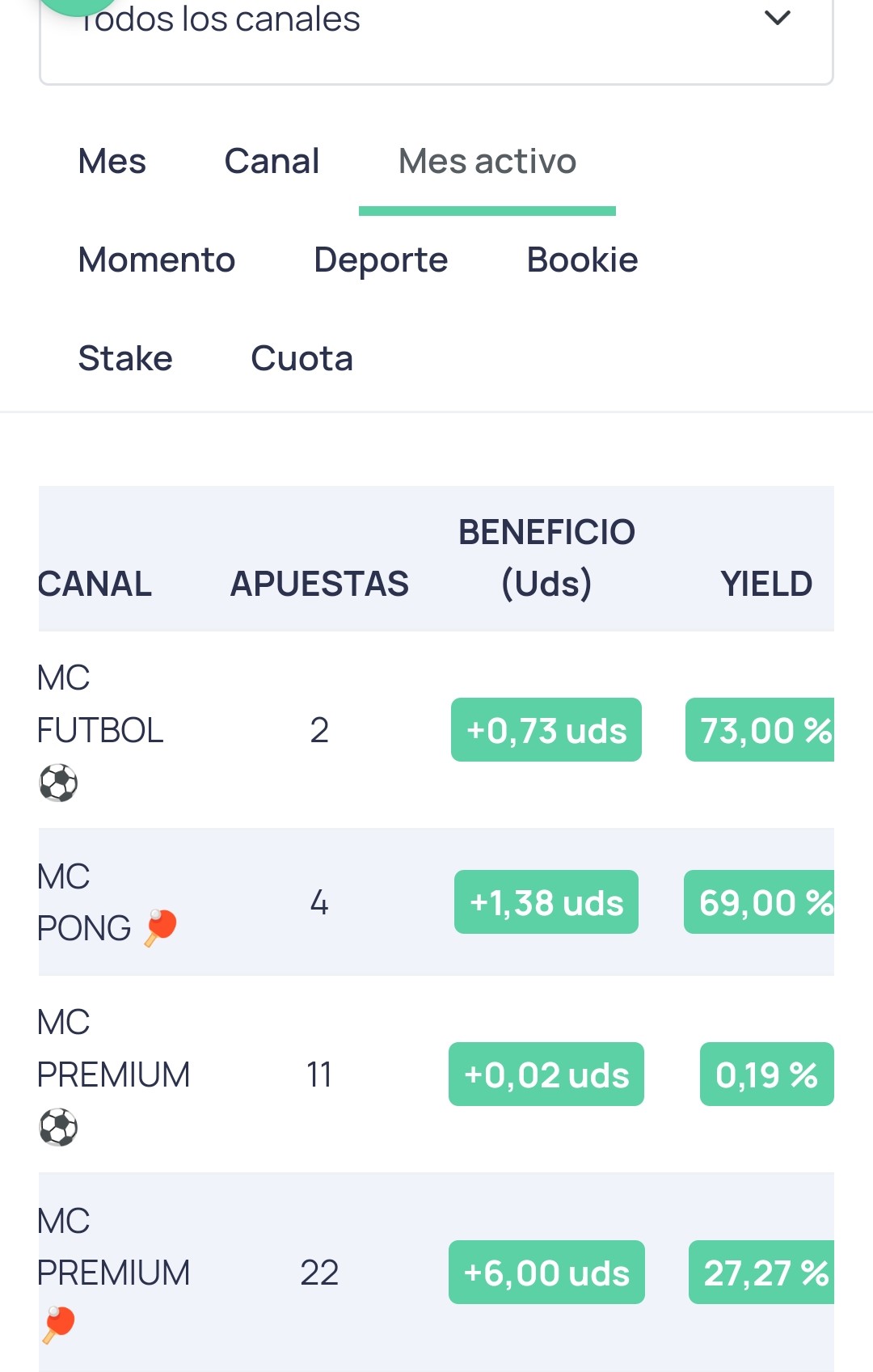Click the BENEFICIO (Uds) column header

pos(546,558)
